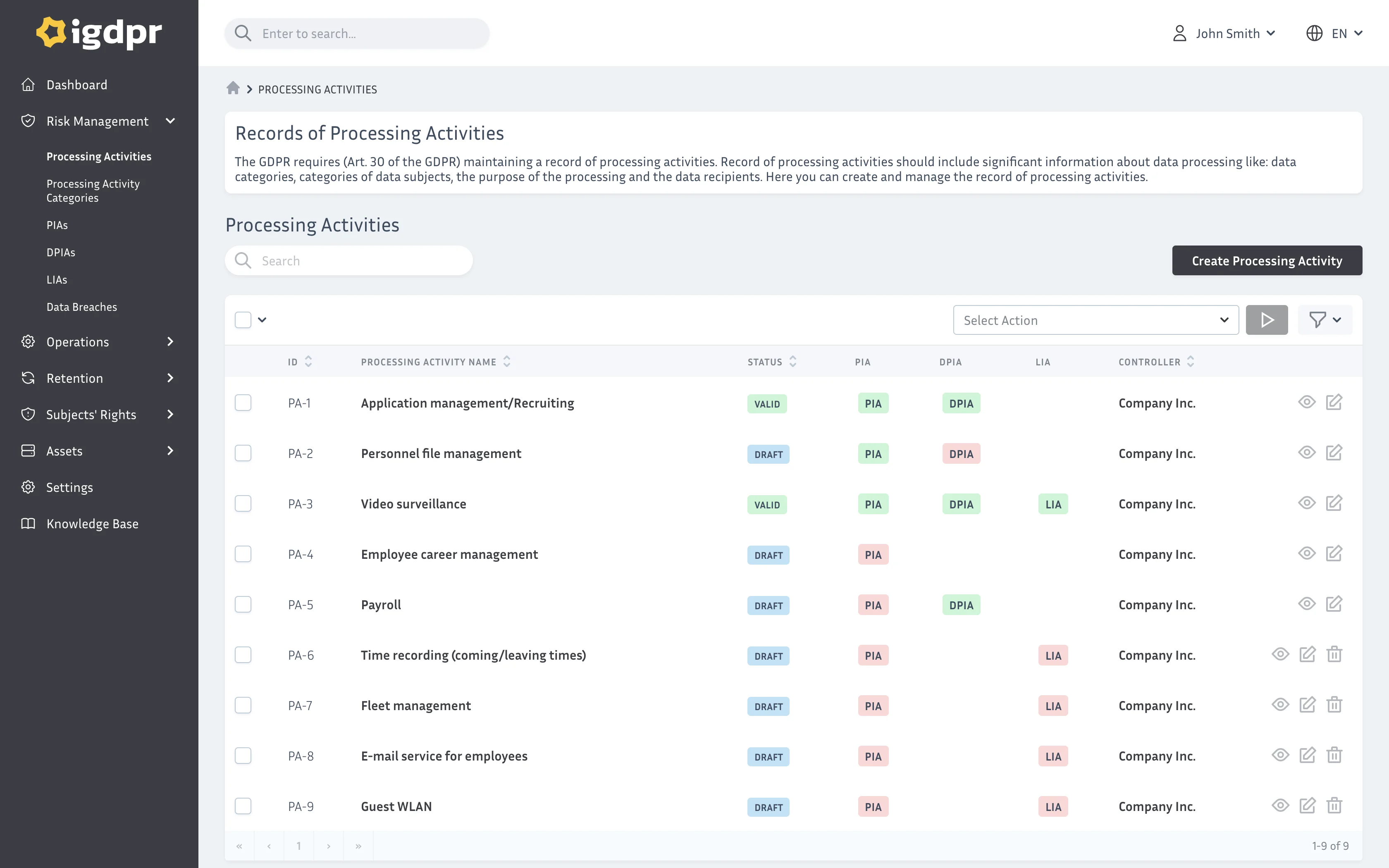Check the PA-1 row checkbox

click(x=243, y=403)
